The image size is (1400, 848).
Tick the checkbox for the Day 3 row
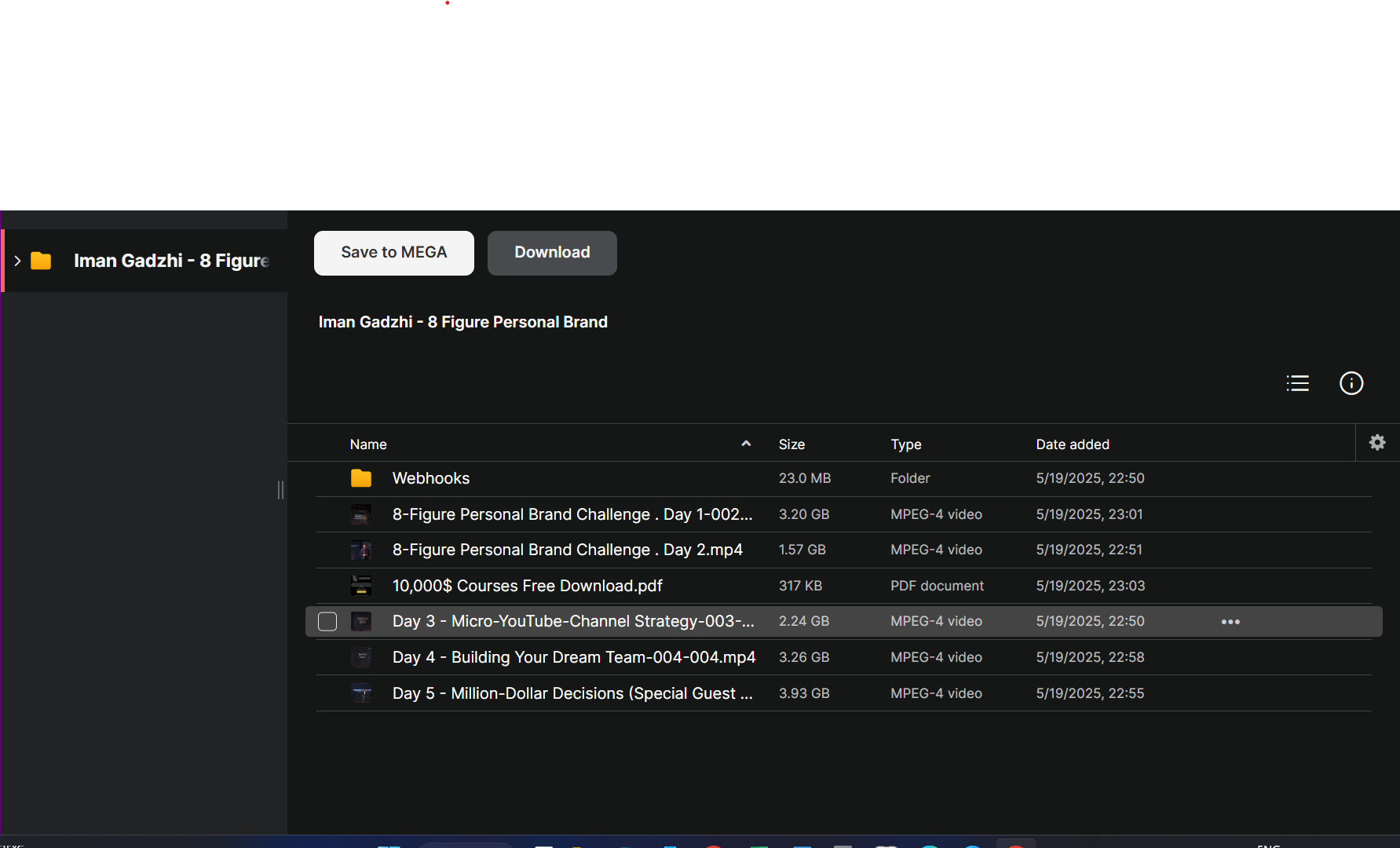click(x=327, y=622)
